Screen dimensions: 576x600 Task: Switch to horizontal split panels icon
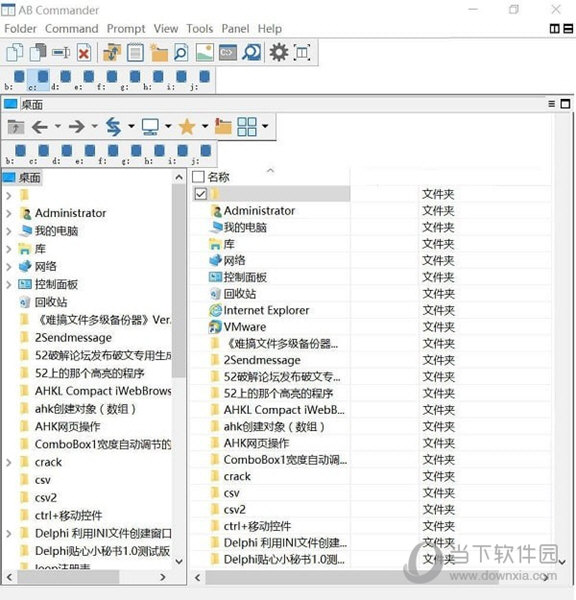(x=568, y=29)
